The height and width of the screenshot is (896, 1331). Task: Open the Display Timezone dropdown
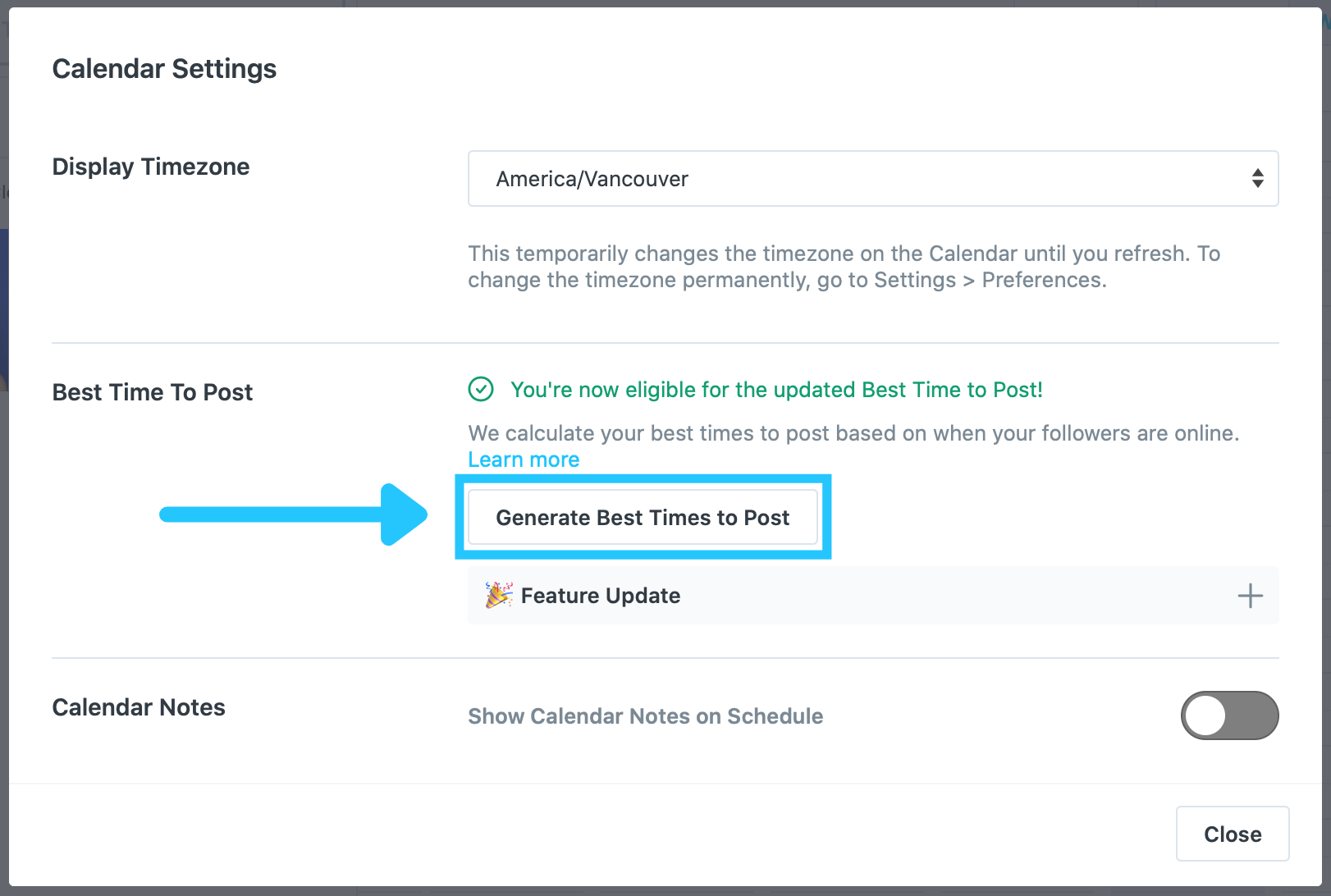pos(873,178)
